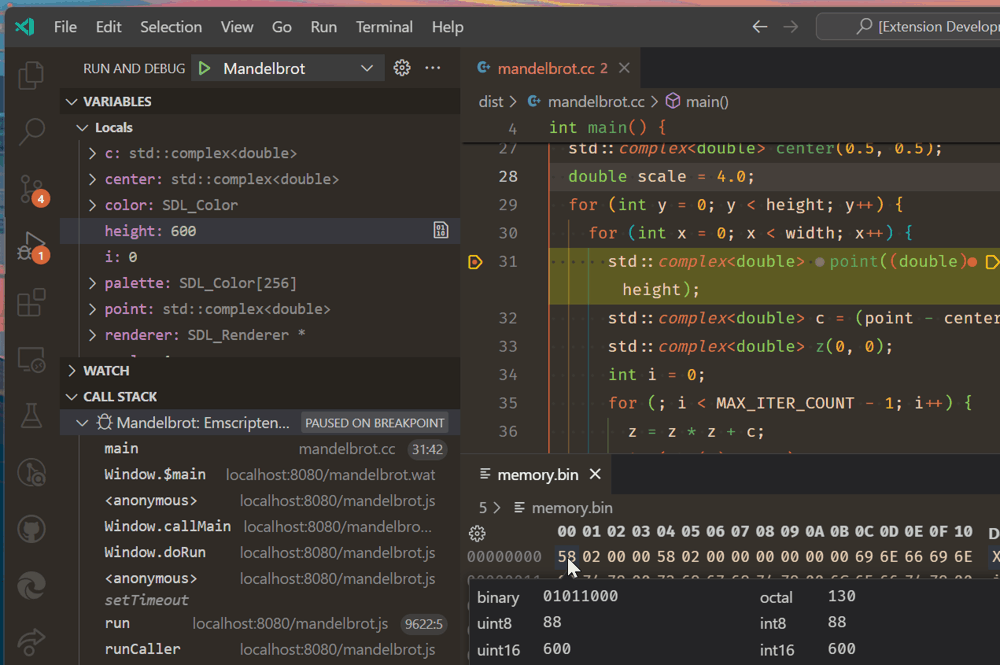Start the Mandelbrot debug session with play button

(205, 68)
